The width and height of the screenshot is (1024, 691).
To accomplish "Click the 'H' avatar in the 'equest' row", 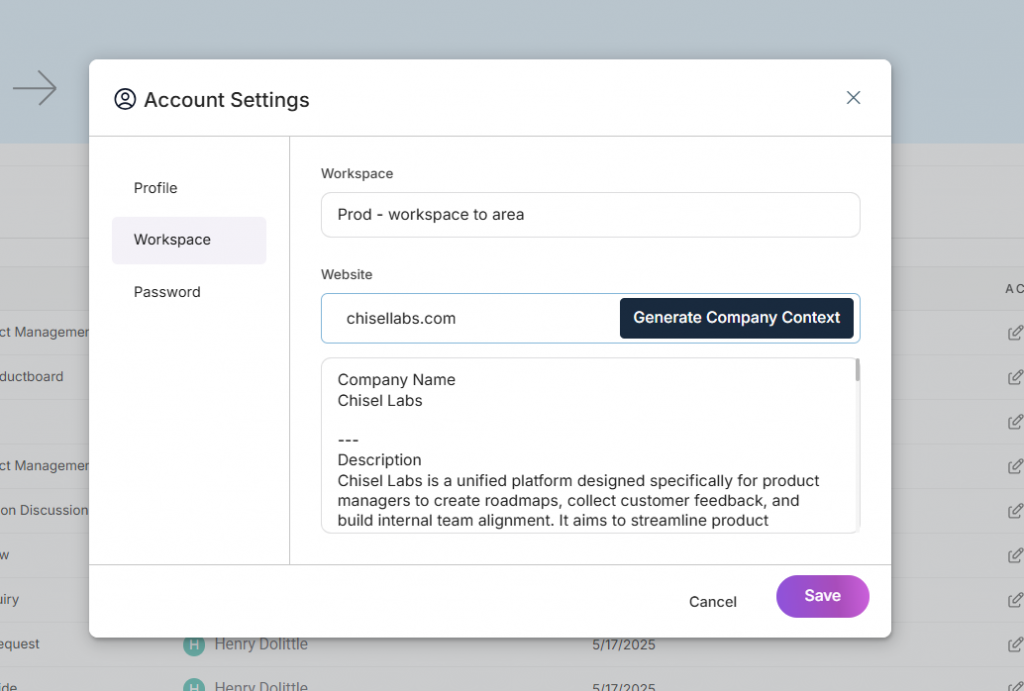I will click(194, 645).
